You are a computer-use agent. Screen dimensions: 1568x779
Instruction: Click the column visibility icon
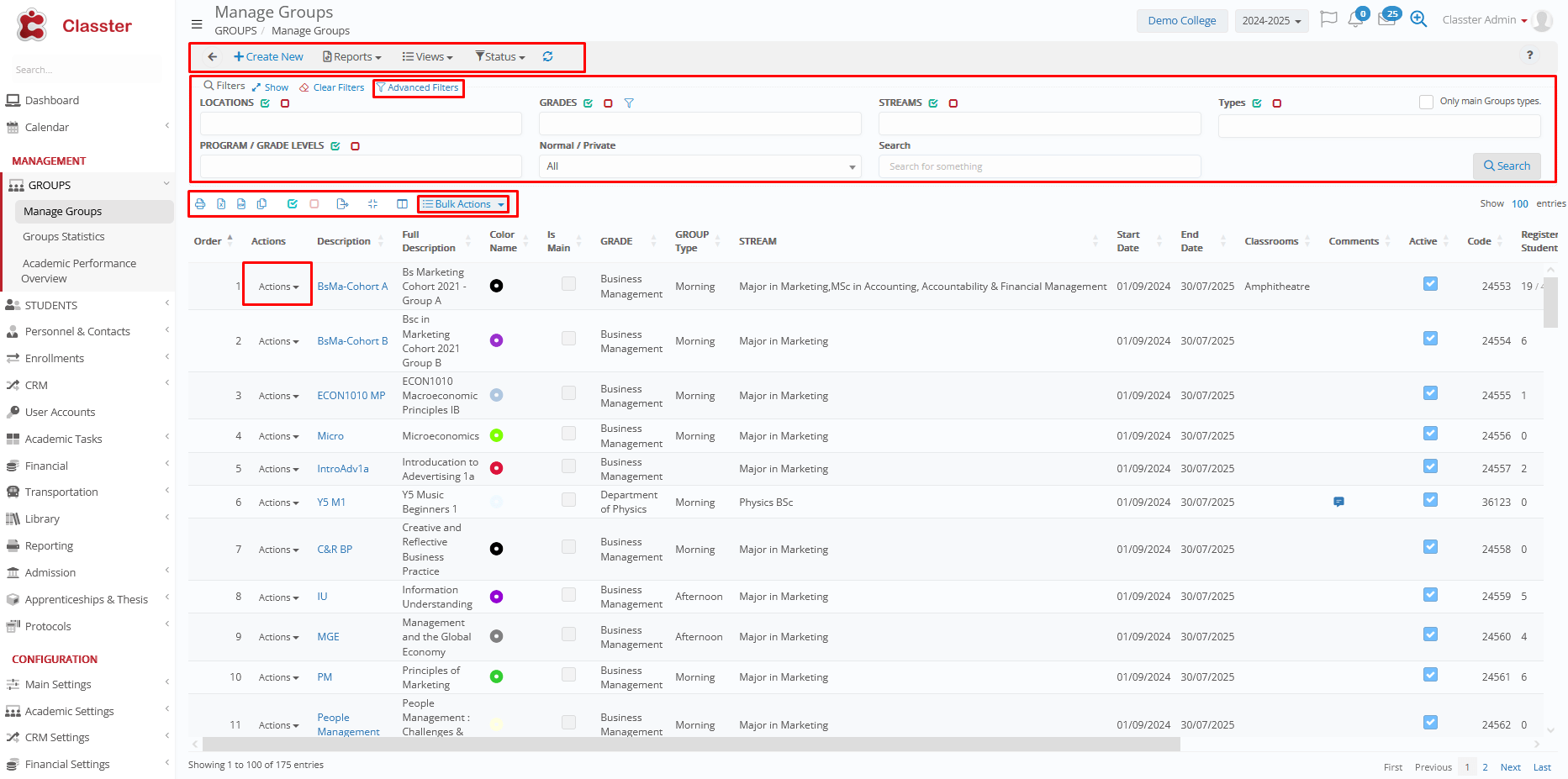coord(402,204)
